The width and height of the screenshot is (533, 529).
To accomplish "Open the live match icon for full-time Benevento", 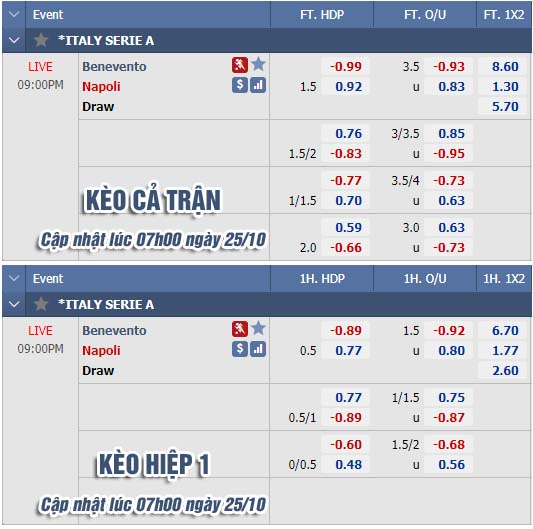I will (x=240, y=65).
